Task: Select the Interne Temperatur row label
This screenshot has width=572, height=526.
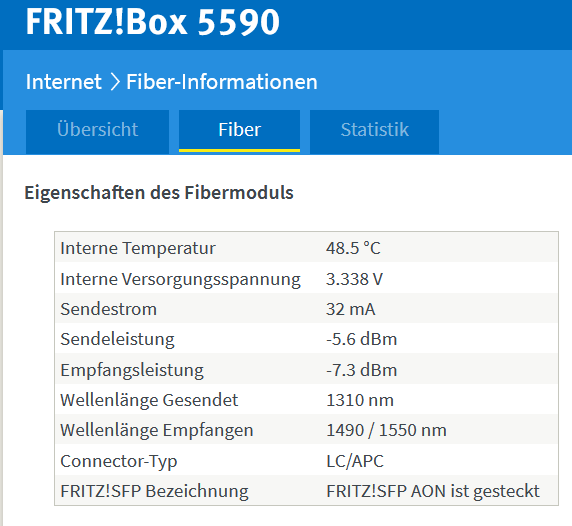Action: (138, 248)
